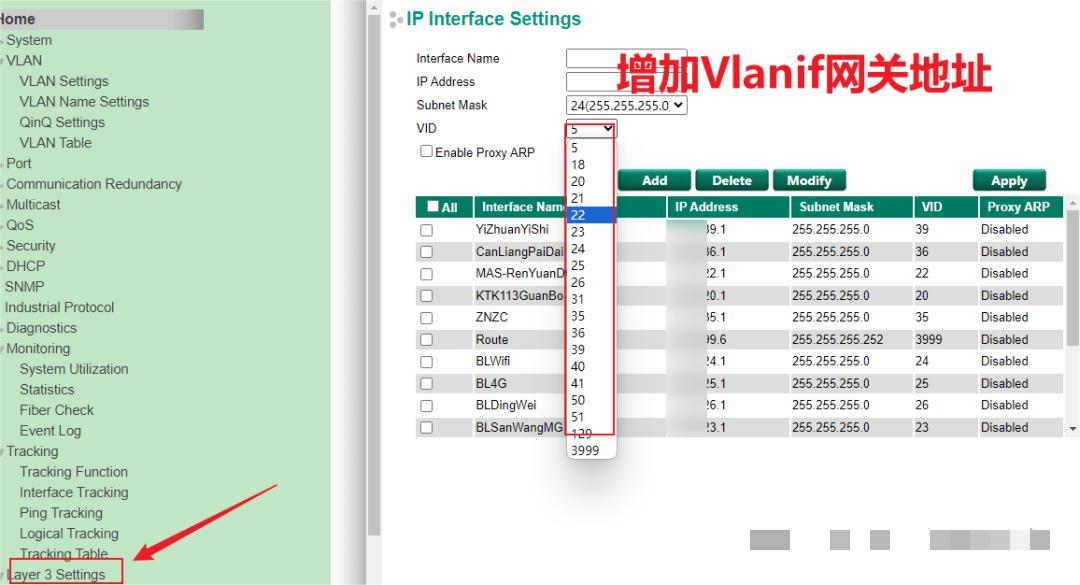This screenshot has height=585, width=1080.
Task: Click the VID dropdown box
Action: 591,129
